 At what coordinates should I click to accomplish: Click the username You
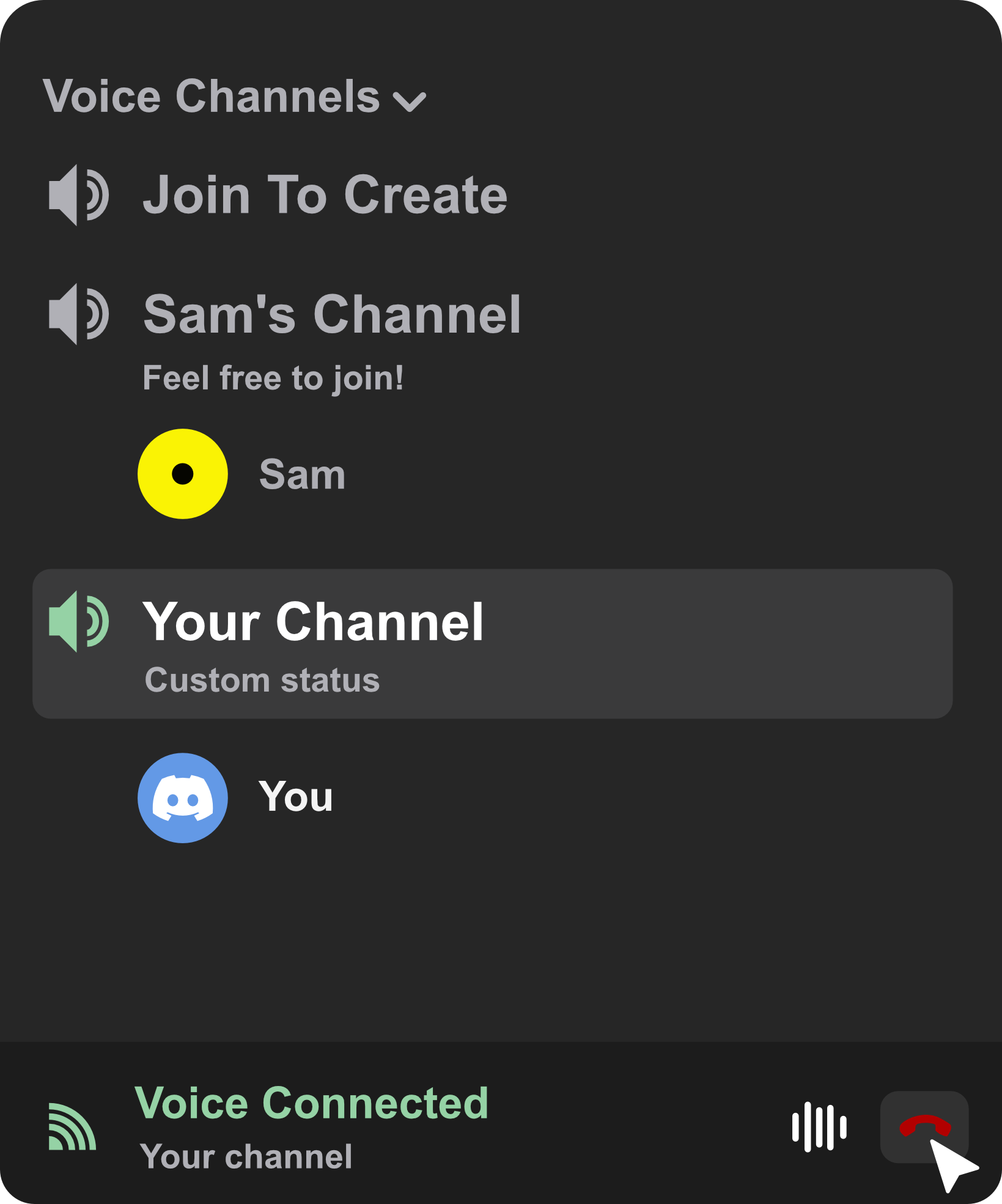pyautogui.click(x=296, y=797)
